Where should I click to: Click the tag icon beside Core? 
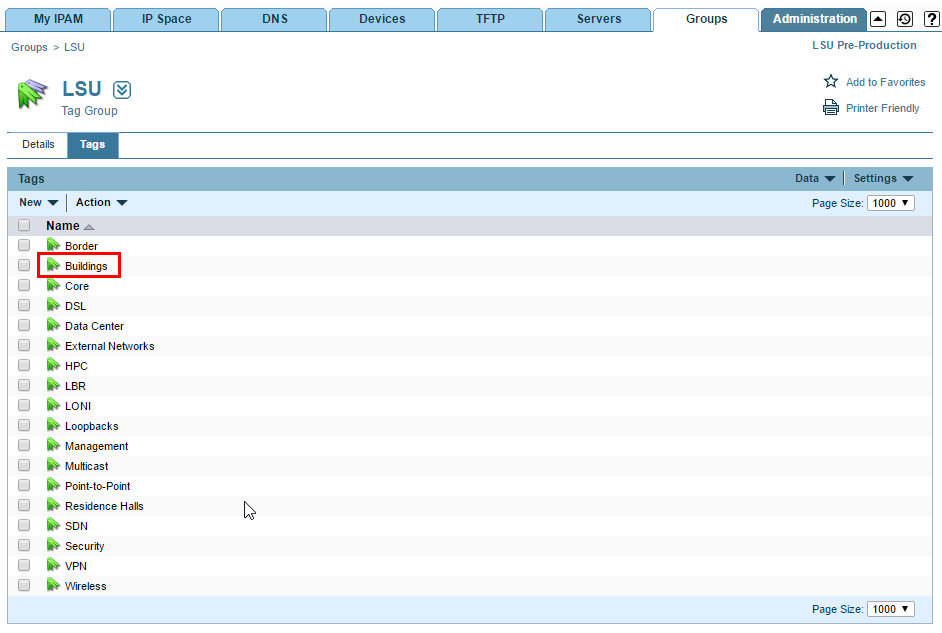point(53,285)
